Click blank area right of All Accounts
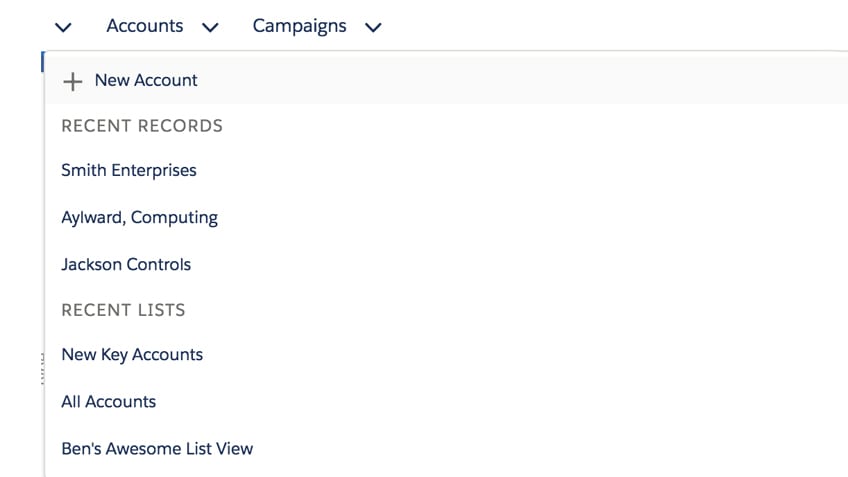Viewport: 848px width, 477px height. point(500,401)
